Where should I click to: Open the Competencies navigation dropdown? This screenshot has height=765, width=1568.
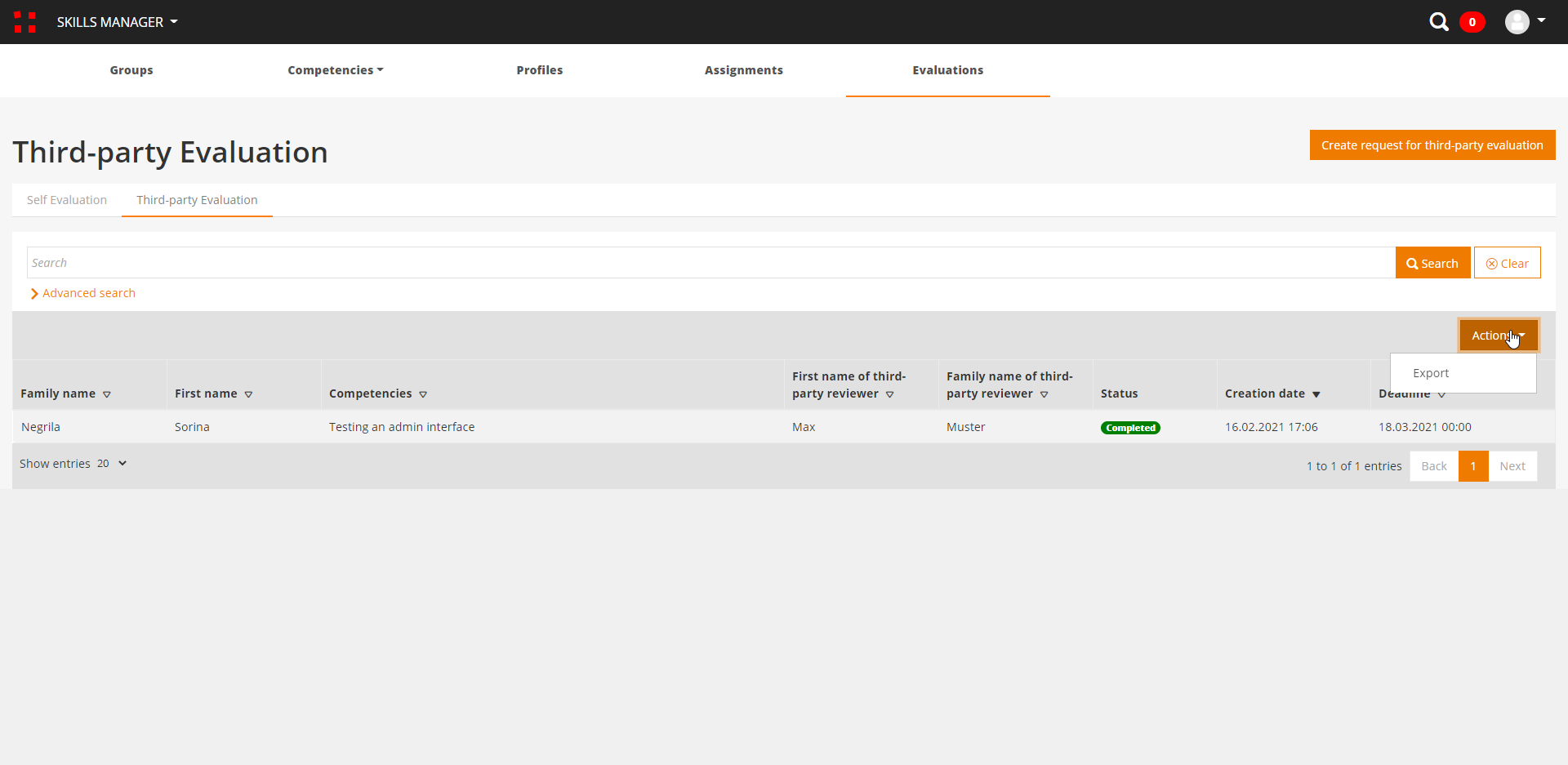335,70
